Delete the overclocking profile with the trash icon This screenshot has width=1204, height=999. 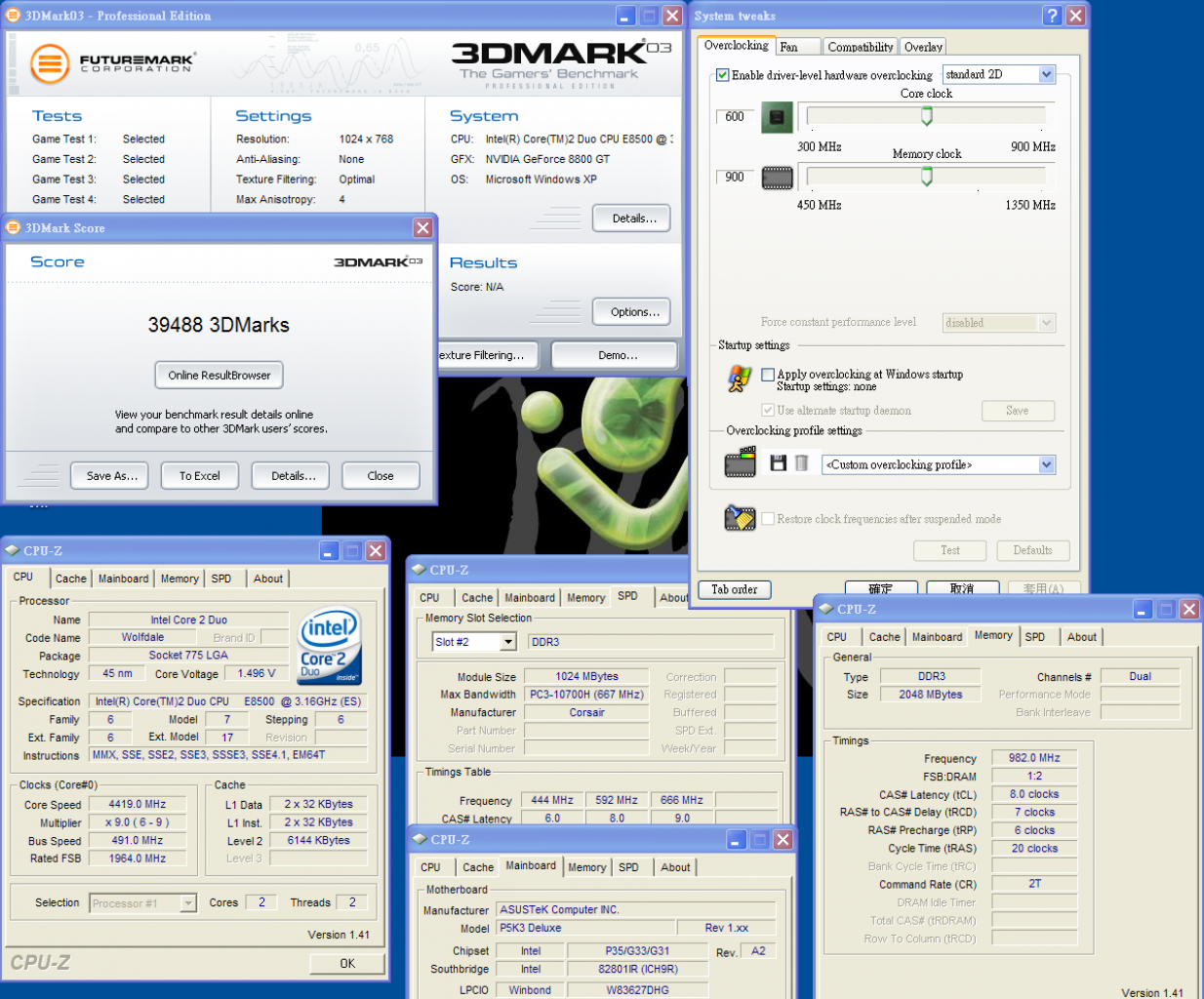click(x=801, y=463)
